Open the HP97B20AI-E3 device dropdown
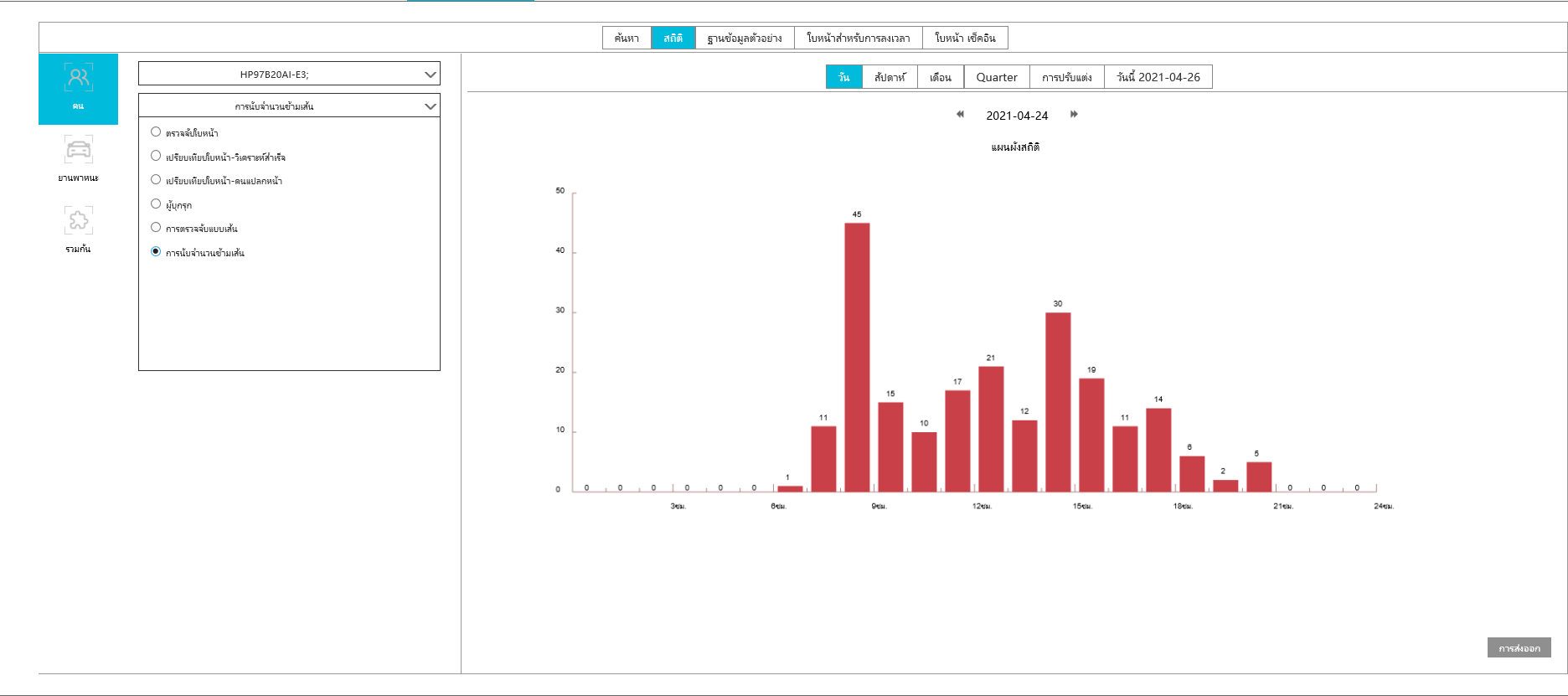 tap(289, 75)
